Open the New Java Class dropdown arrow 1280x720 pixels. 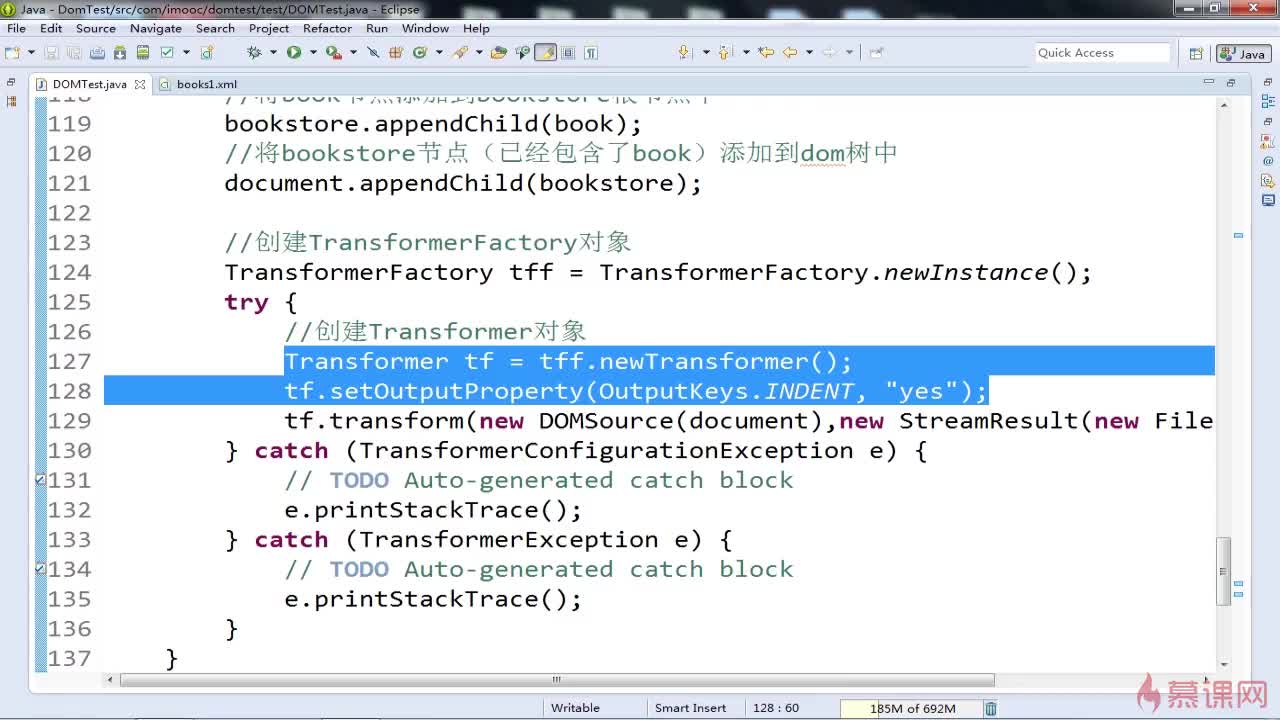(x=439, y=52)
